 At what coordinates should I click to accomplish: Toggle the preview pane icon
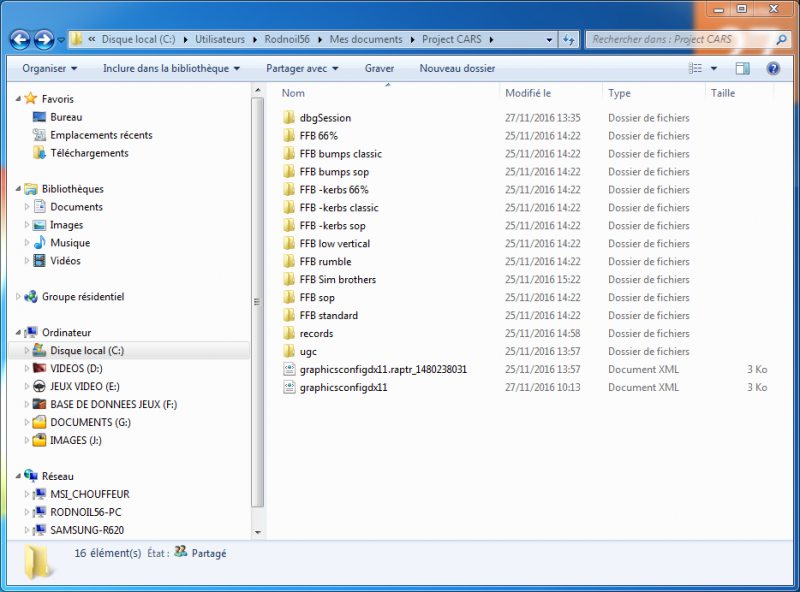click(742, 68)
